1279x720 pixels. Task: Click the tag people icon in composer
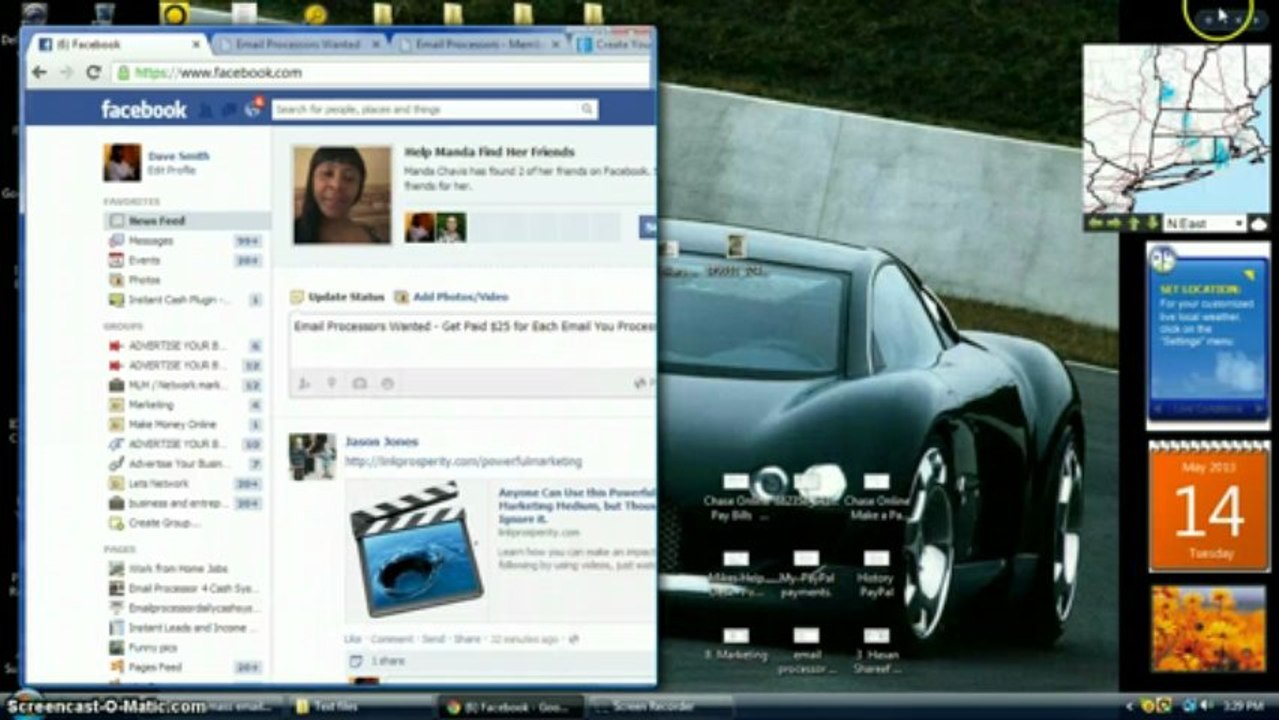(x=304, y=383)
